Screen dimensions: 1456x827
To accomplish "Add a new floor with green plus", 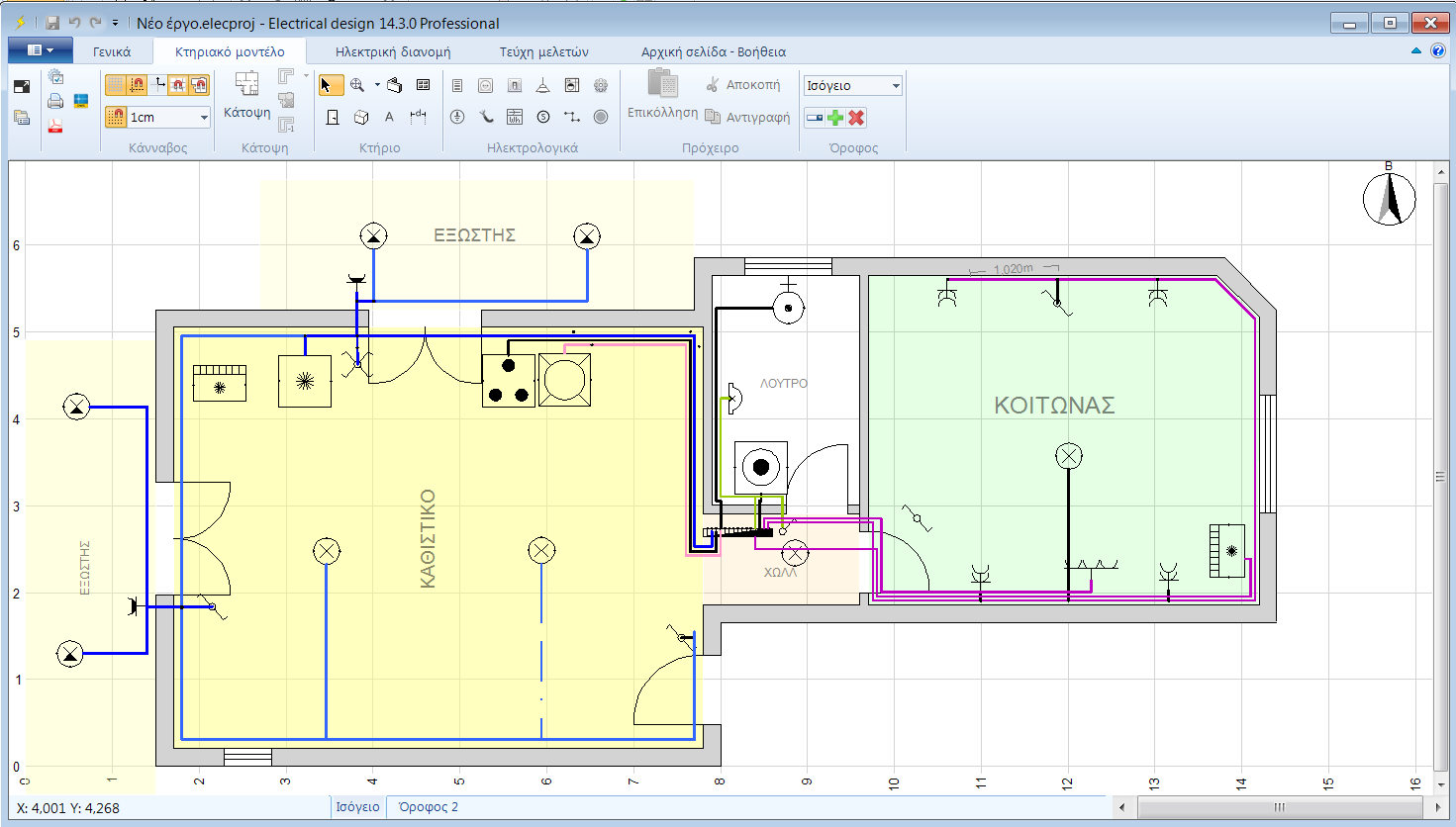I will point(835,118).
